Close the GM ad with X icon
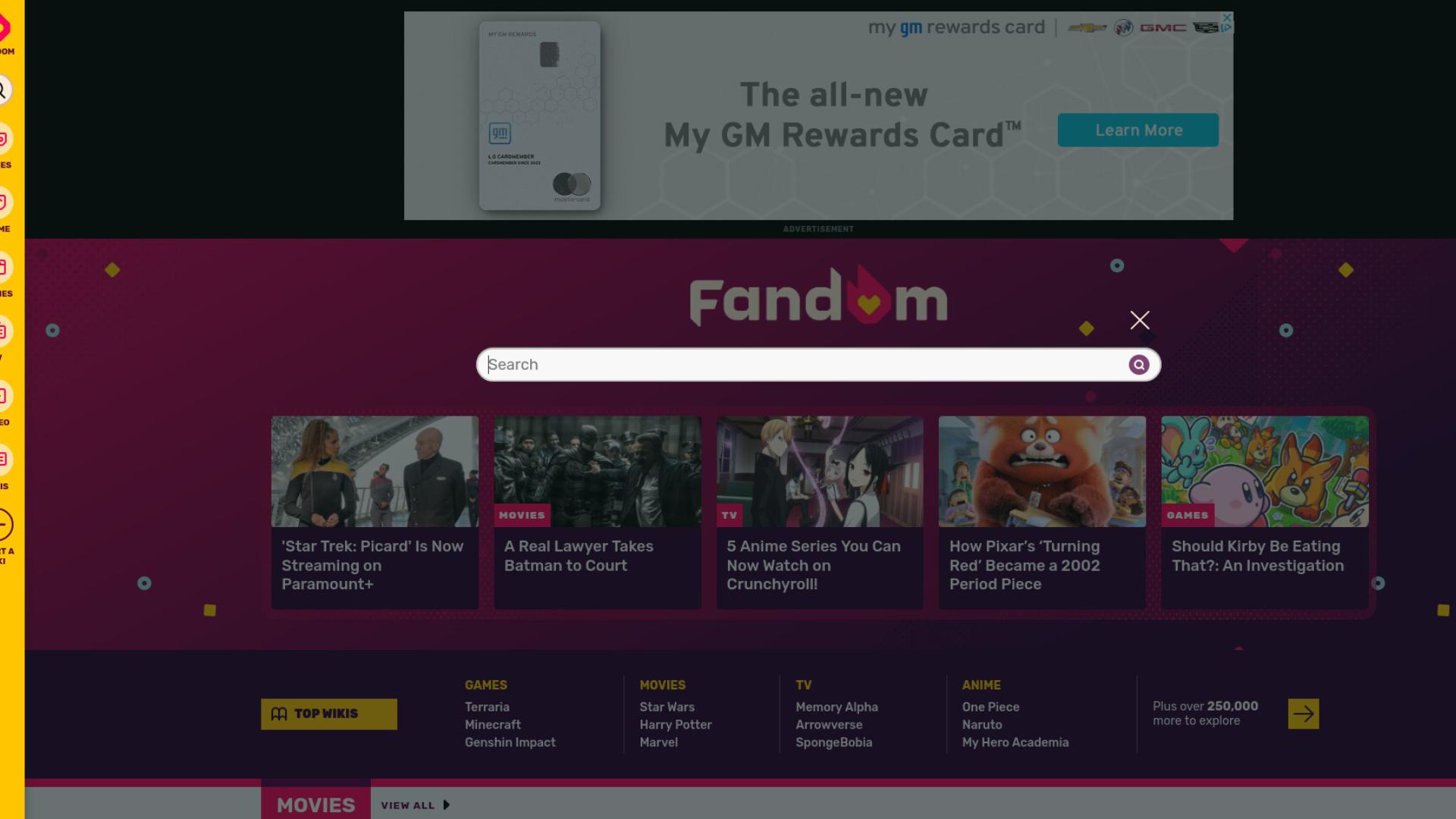 tap(1227, 17)
